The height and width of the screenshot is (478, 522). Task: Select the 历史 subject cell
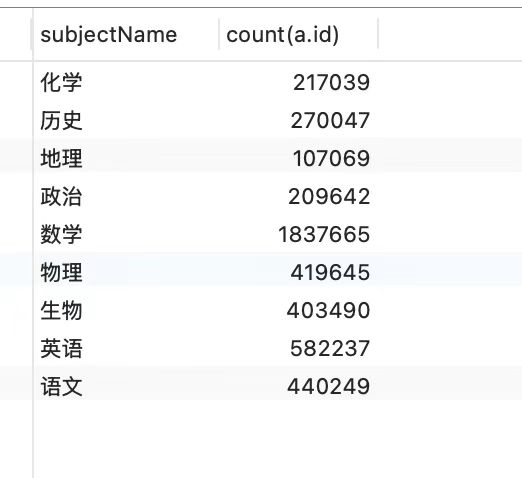click(61, 120)
